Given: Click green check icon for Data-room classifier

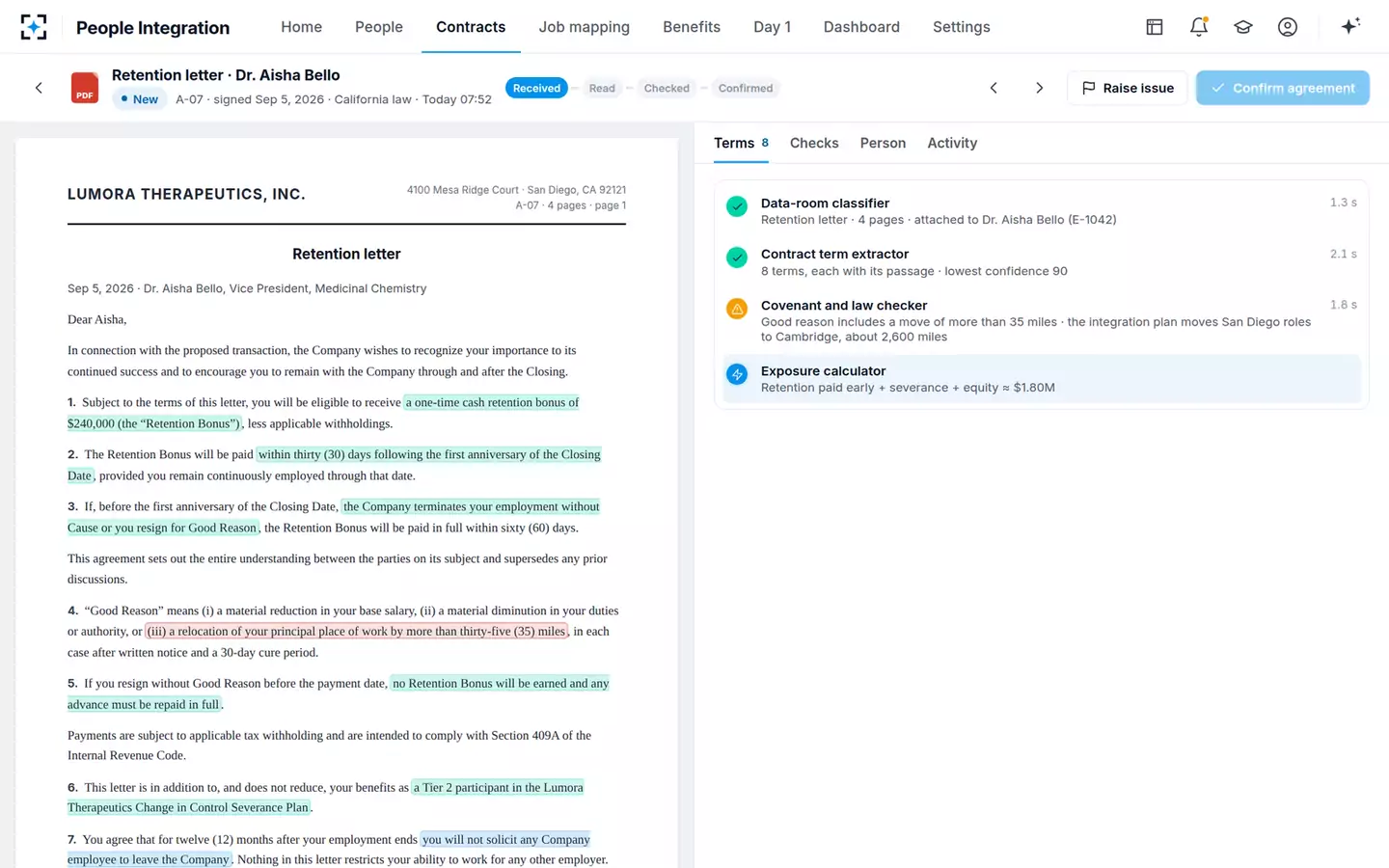Looking at the screenshot, I should pyautogui.click(x=737, y=206).
